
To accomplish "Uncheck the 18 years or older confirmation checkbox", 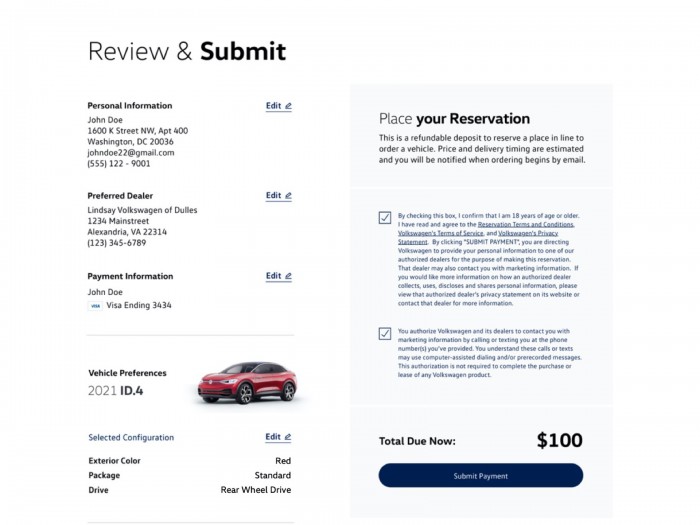I will point(385,217).
